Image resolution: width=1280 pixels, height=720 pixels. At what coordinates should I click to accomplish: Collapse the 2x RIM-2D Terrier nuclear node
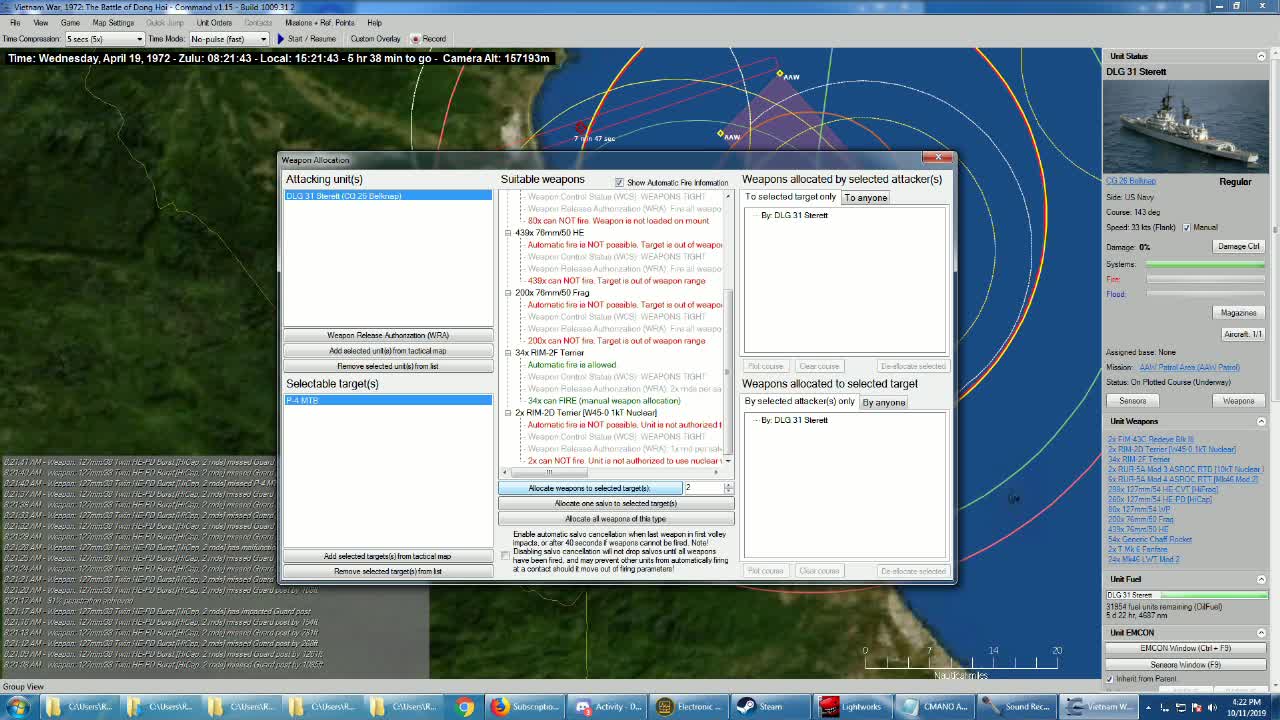(x=508, y=413)
